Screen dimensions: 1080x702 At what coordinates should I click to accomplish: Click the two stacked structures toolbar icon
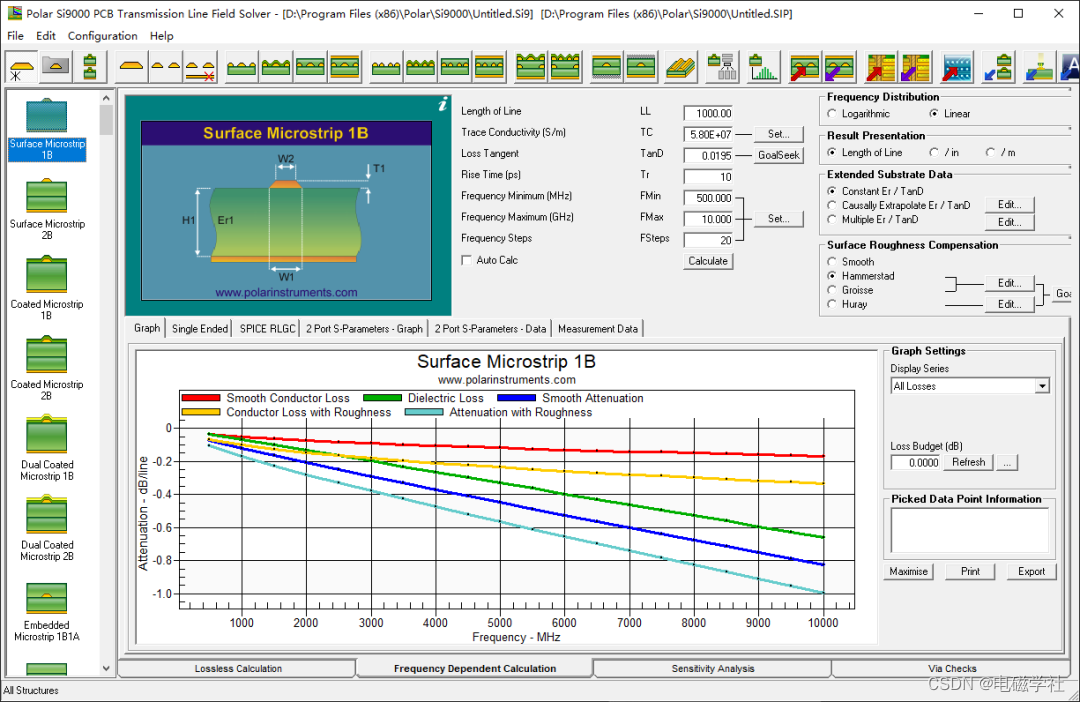click(x=90, y=68)
